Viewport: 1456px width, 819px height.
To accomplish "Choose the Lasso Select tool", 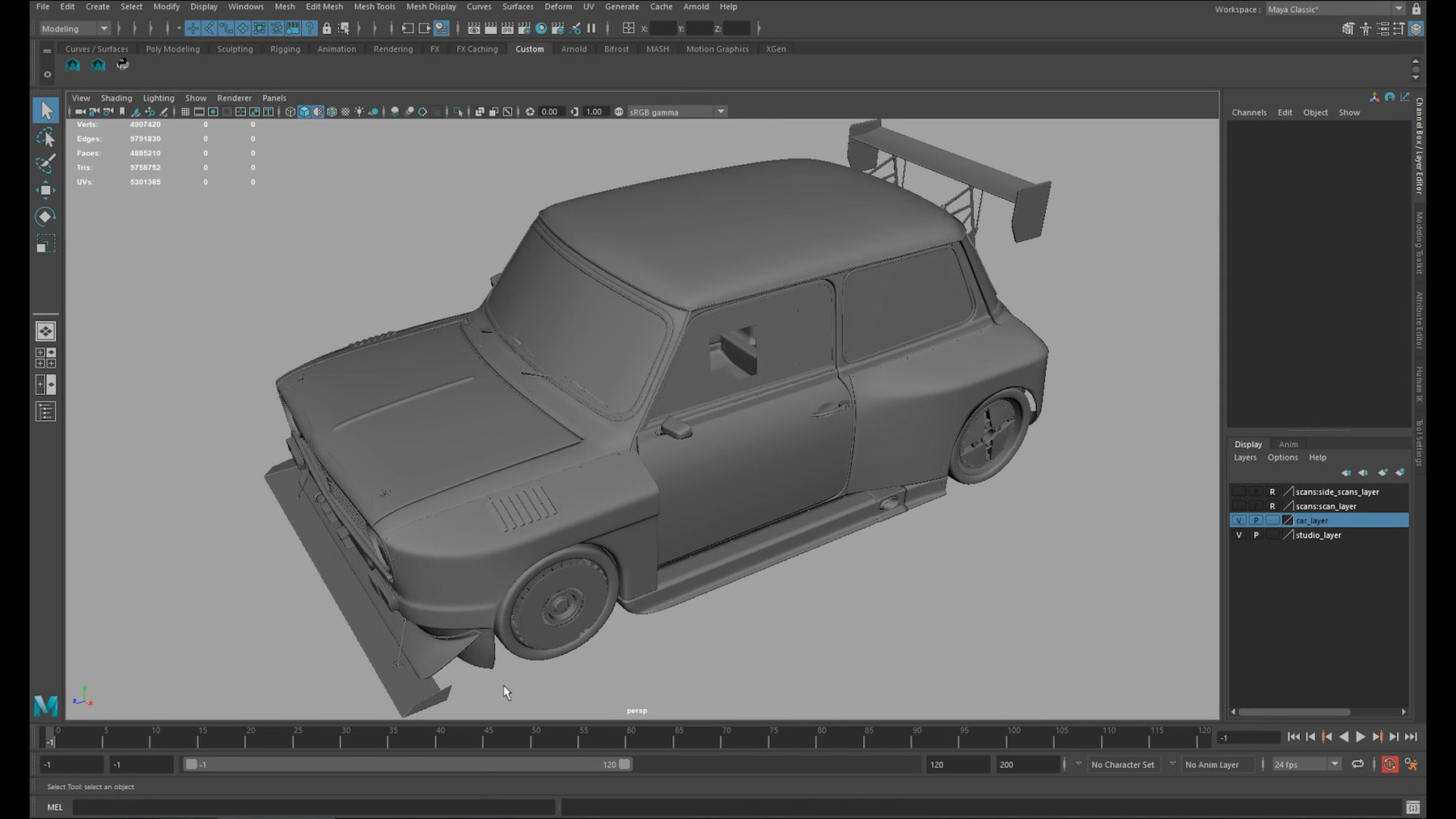I will (x=46, y=137).
